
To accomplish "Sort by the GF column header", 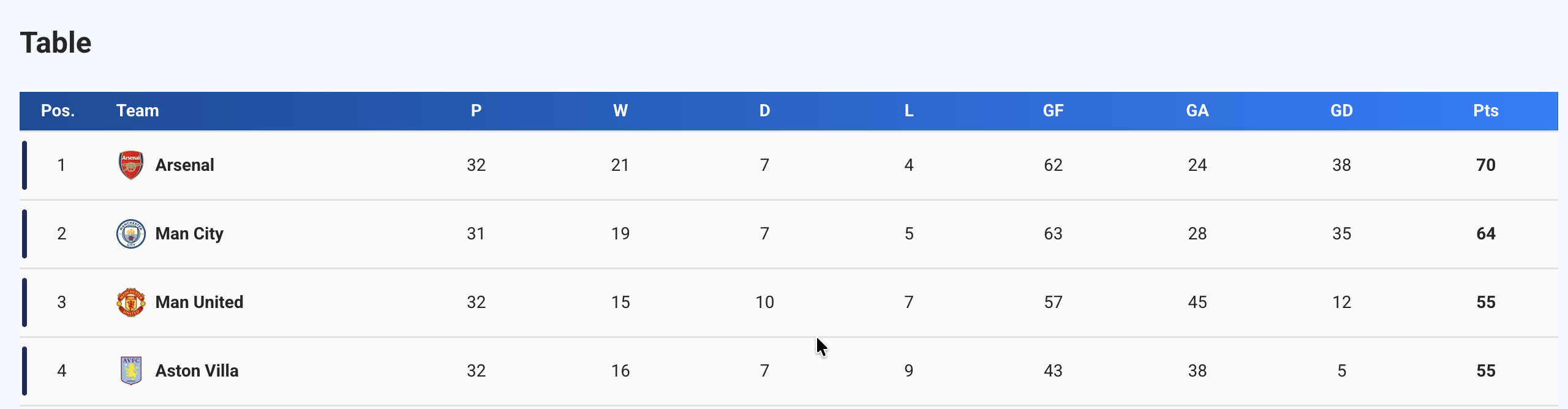I will click(1053, 111).
